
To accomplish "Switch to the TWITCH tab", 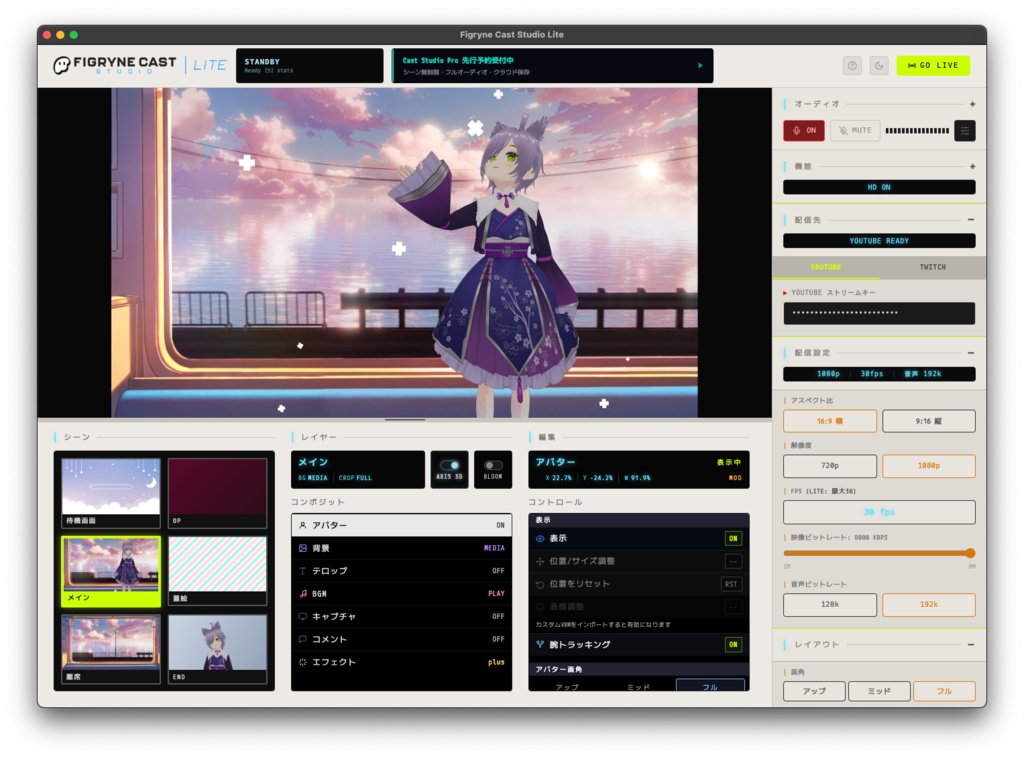I will click(x=933, y=267).
